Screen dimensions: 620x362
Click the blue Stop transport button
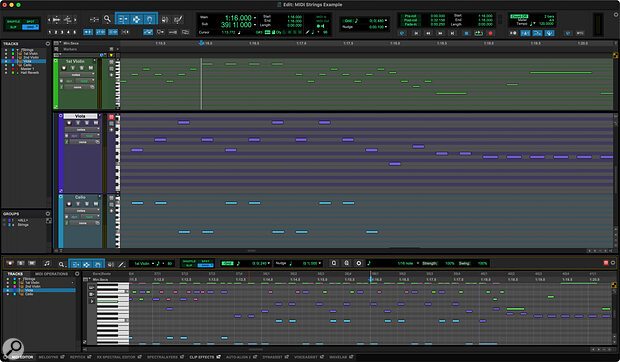[x=466, y=34]
